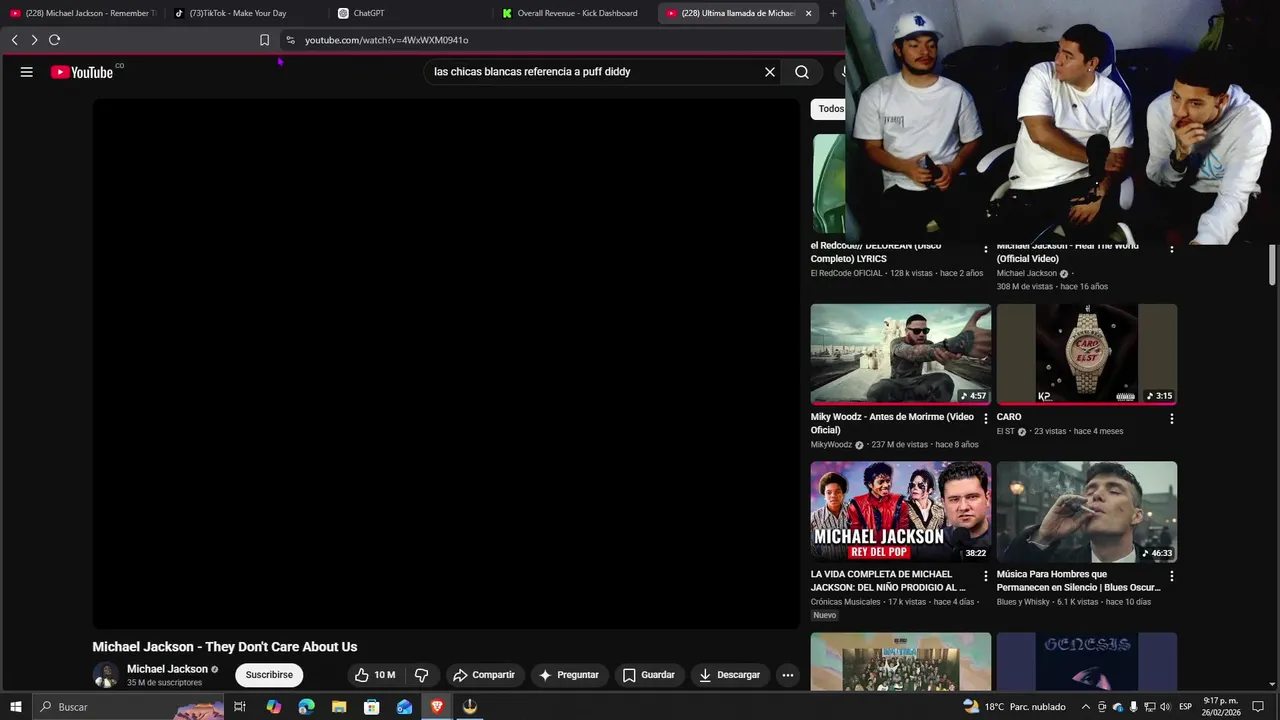This screenshot has height=720, width=1280.
Task: Open Miky Woodz Antes de Morirme thumbnail
Action: (x=901, y=354)
